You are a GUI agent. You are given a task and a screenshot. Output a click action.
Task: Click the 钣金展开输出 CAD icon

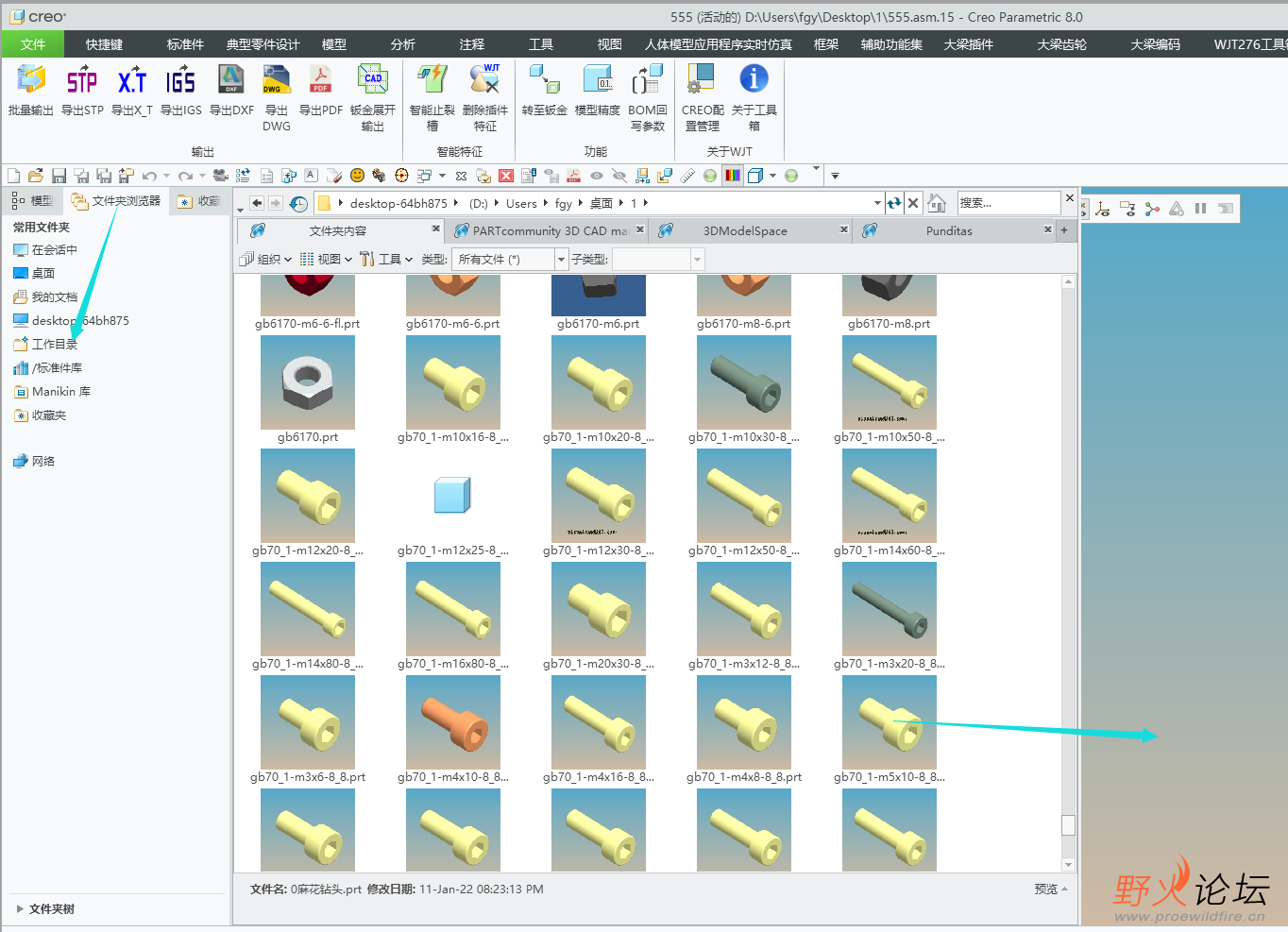(372, 79)
